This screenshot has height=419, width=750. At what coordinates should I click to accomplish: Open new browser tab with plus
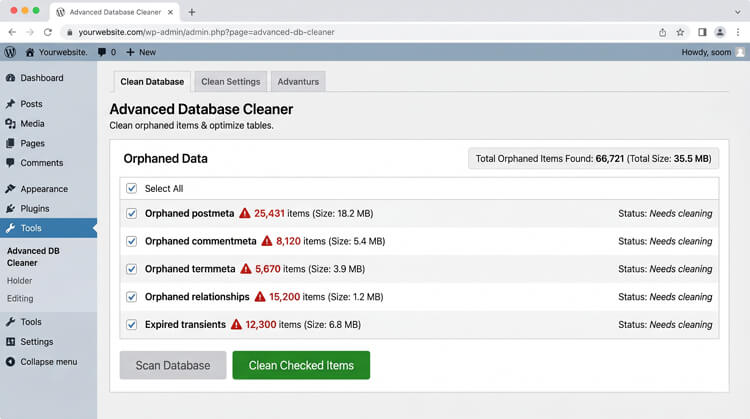point(191,12)
